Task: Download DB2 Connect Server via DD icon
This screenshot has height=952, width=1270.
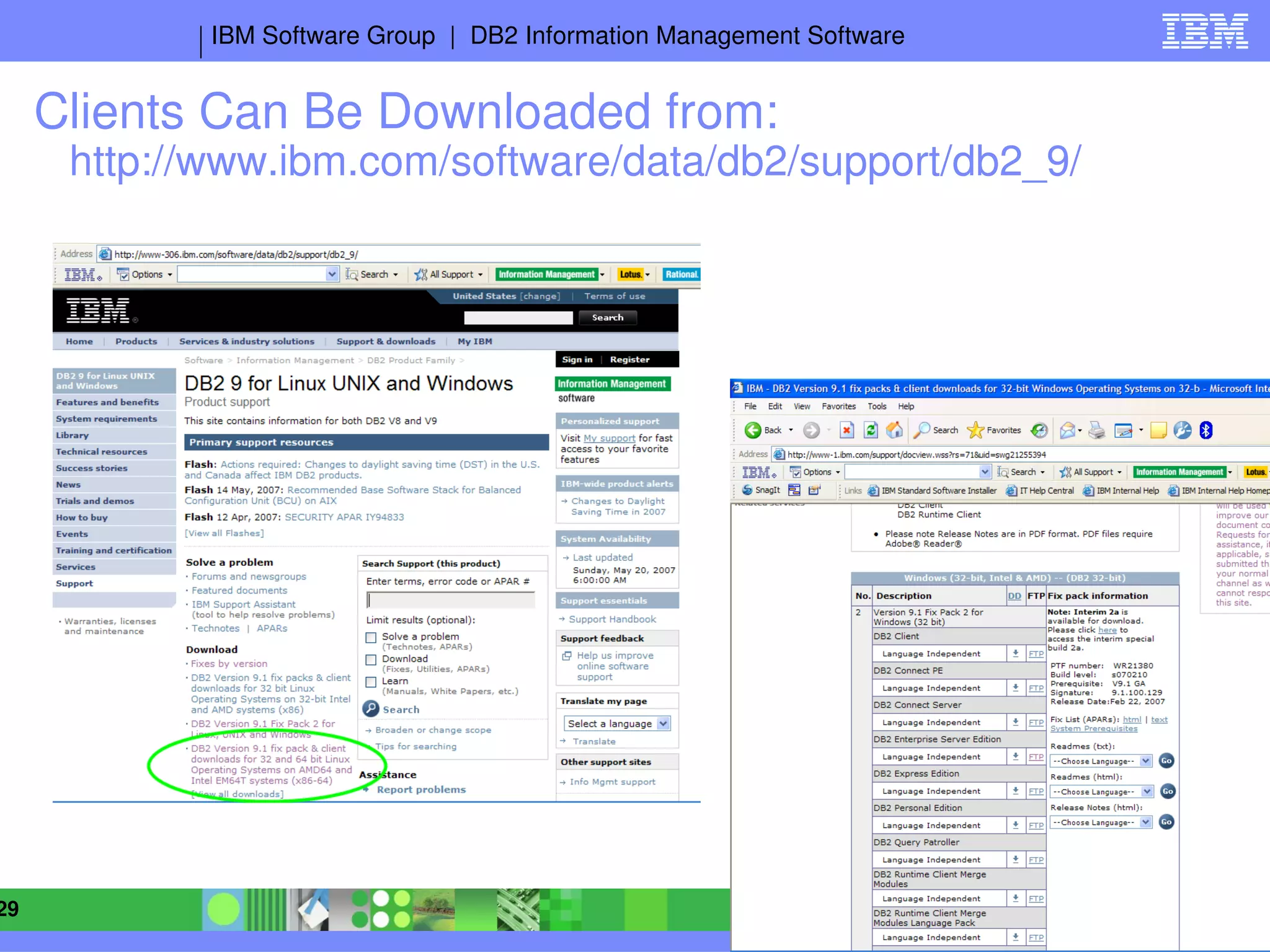Action: (1015, 722)
